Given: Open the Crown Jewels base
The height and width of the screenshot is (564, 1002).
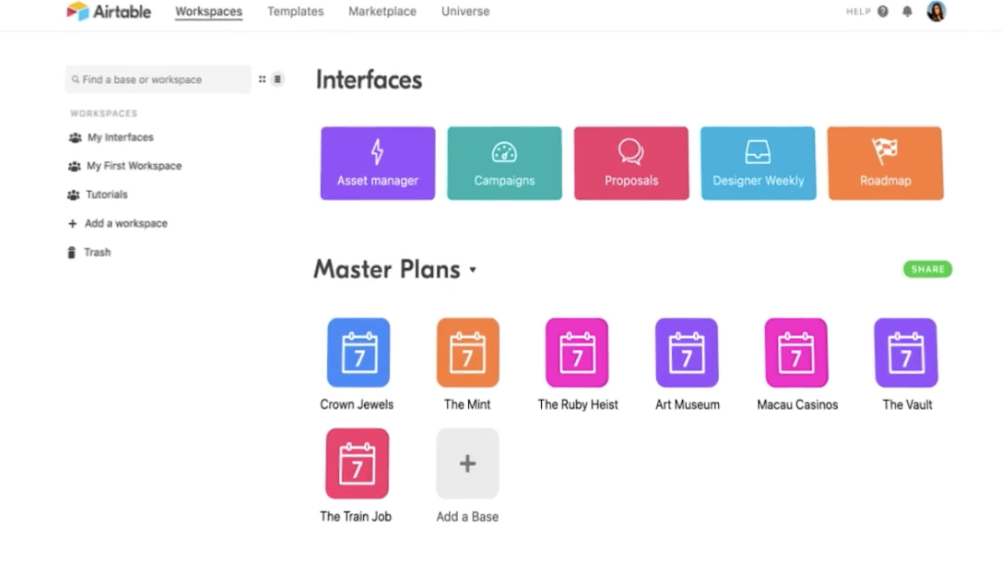Looking at the screenshot, I should coord(357,353).
